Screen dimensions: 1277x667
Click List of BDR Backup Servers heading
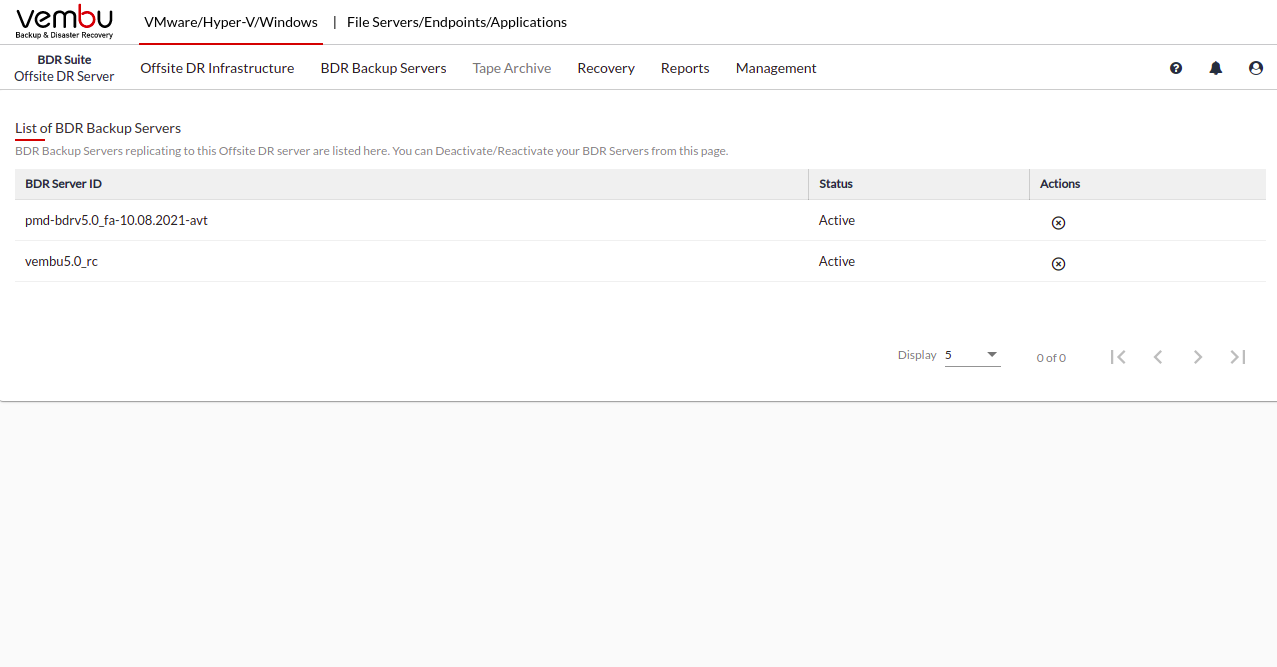coord(98,128)
